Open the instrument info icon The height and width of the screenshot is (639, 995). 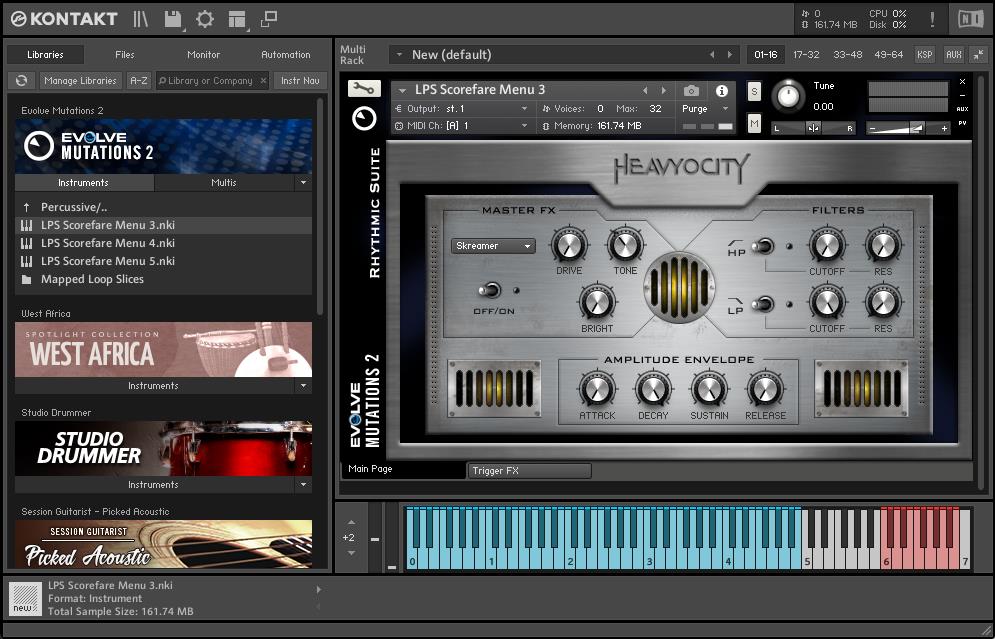[x=721, y=91]
